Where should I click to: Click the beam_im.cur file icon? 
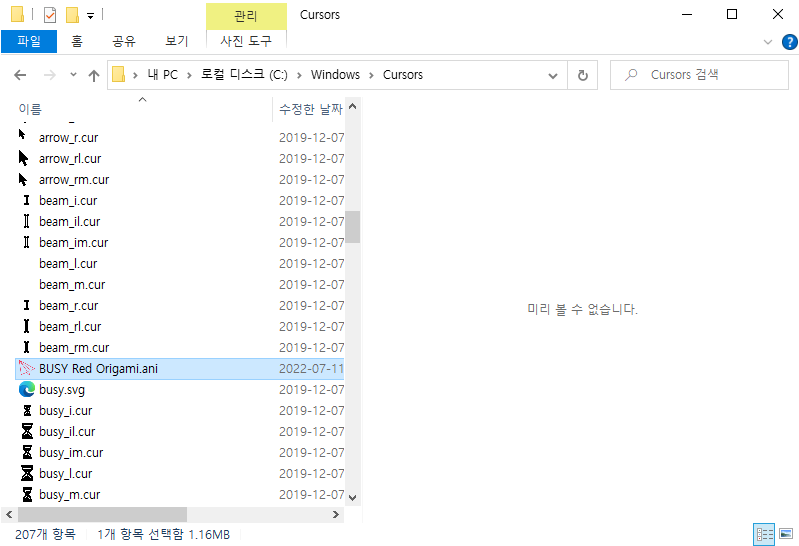pyautogui.click(x=26, y=242)
